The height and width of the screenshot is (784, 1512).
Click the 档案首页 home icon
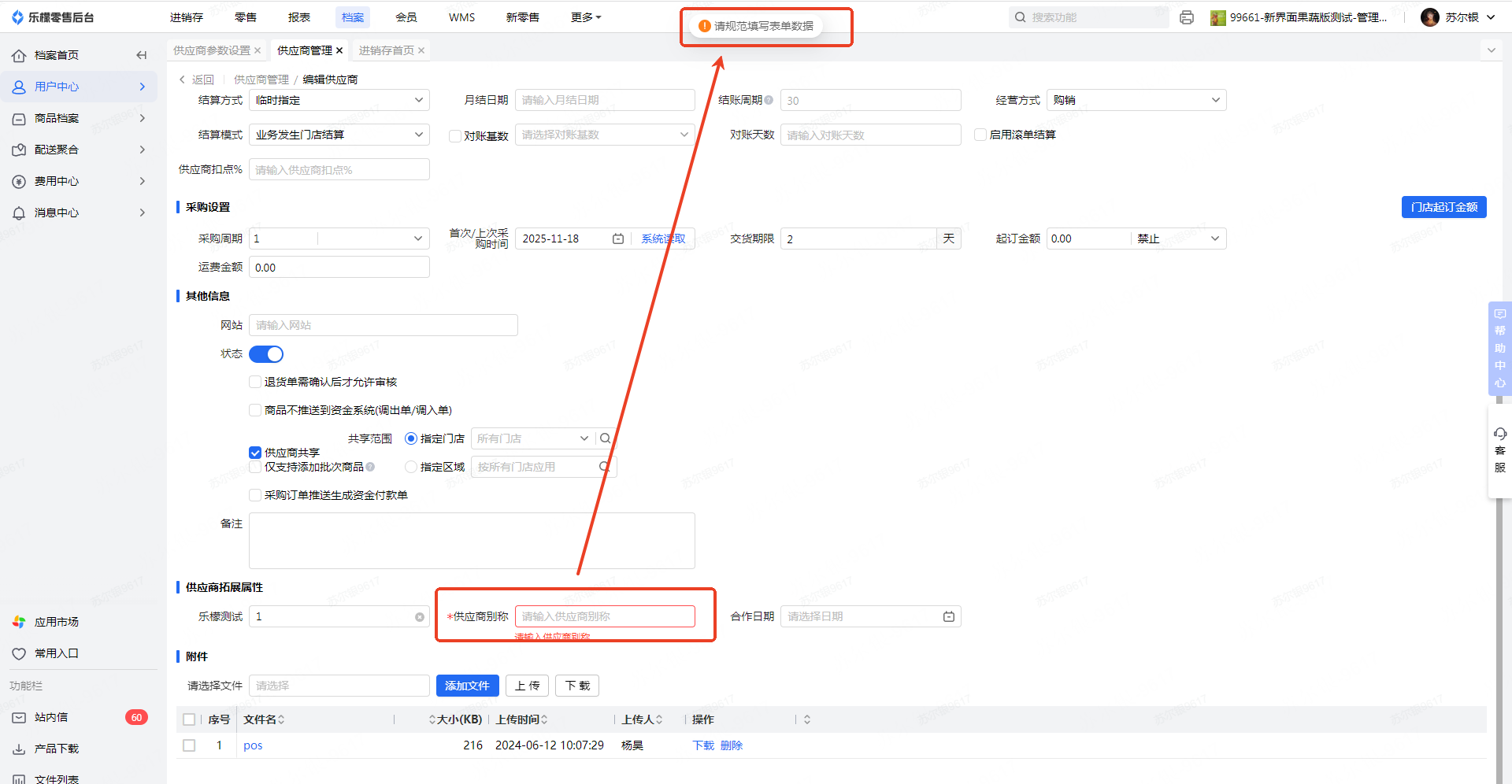19,55
